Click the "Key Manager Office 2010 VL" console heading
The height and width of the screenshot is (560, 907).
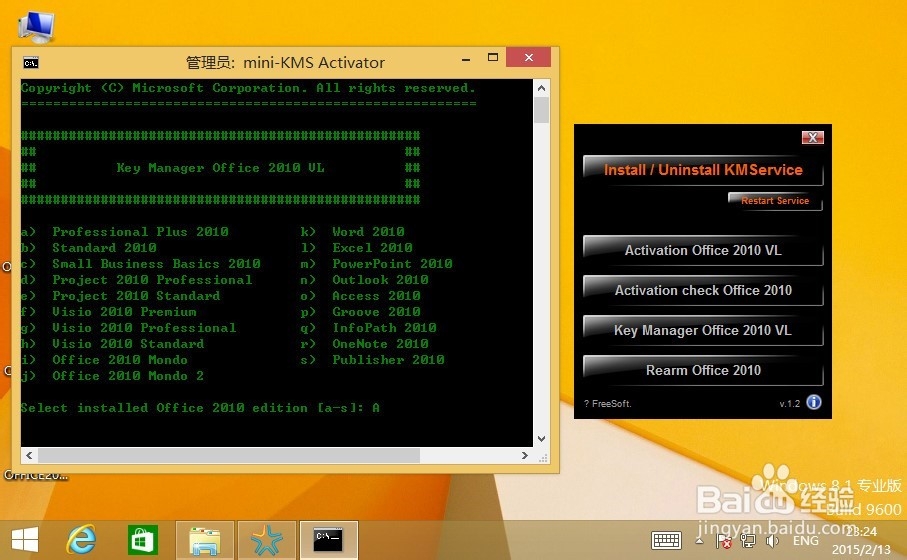(220, 168)
